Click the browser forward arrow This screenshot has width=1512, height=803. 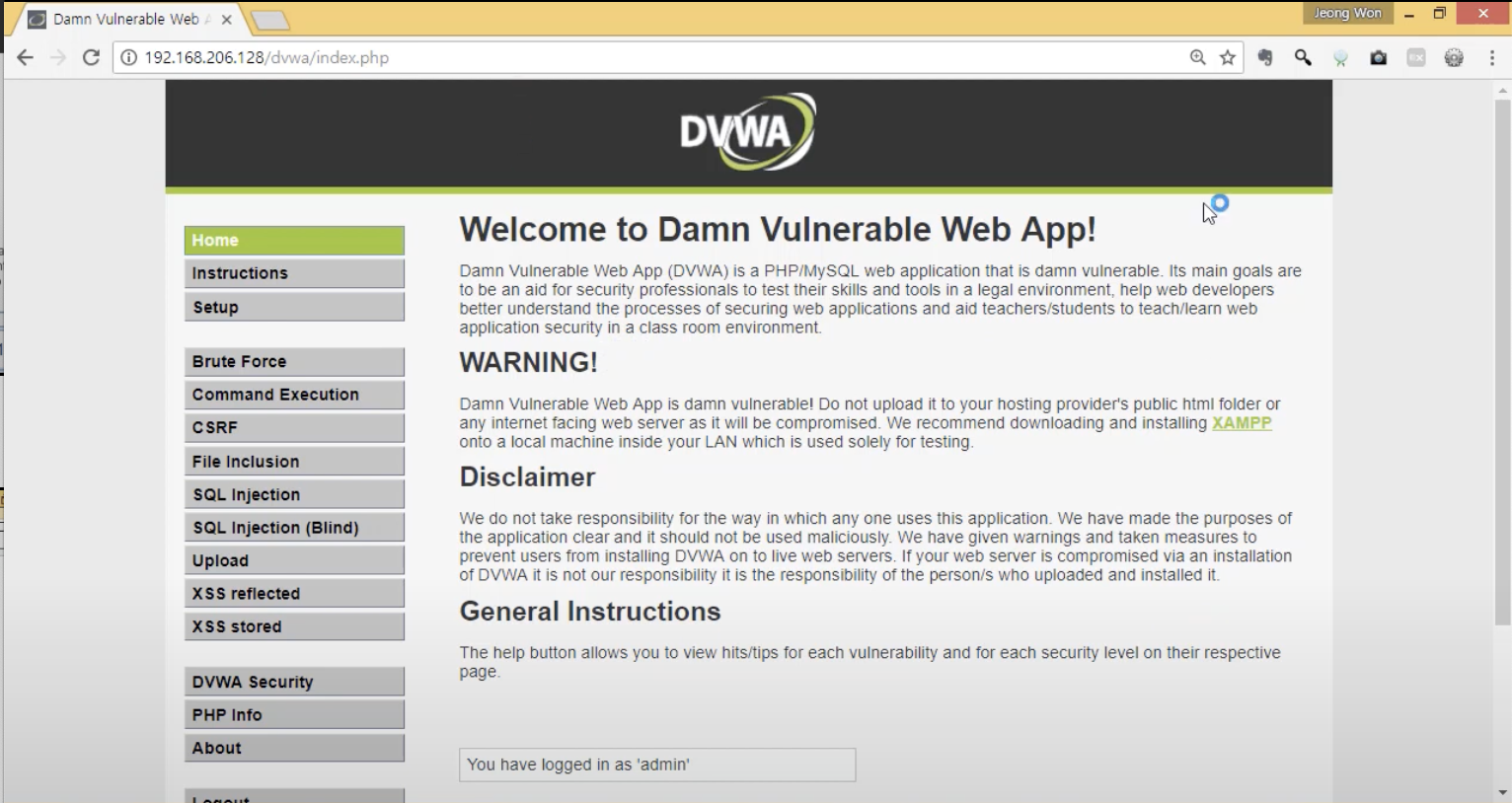[x=58, y=57]
